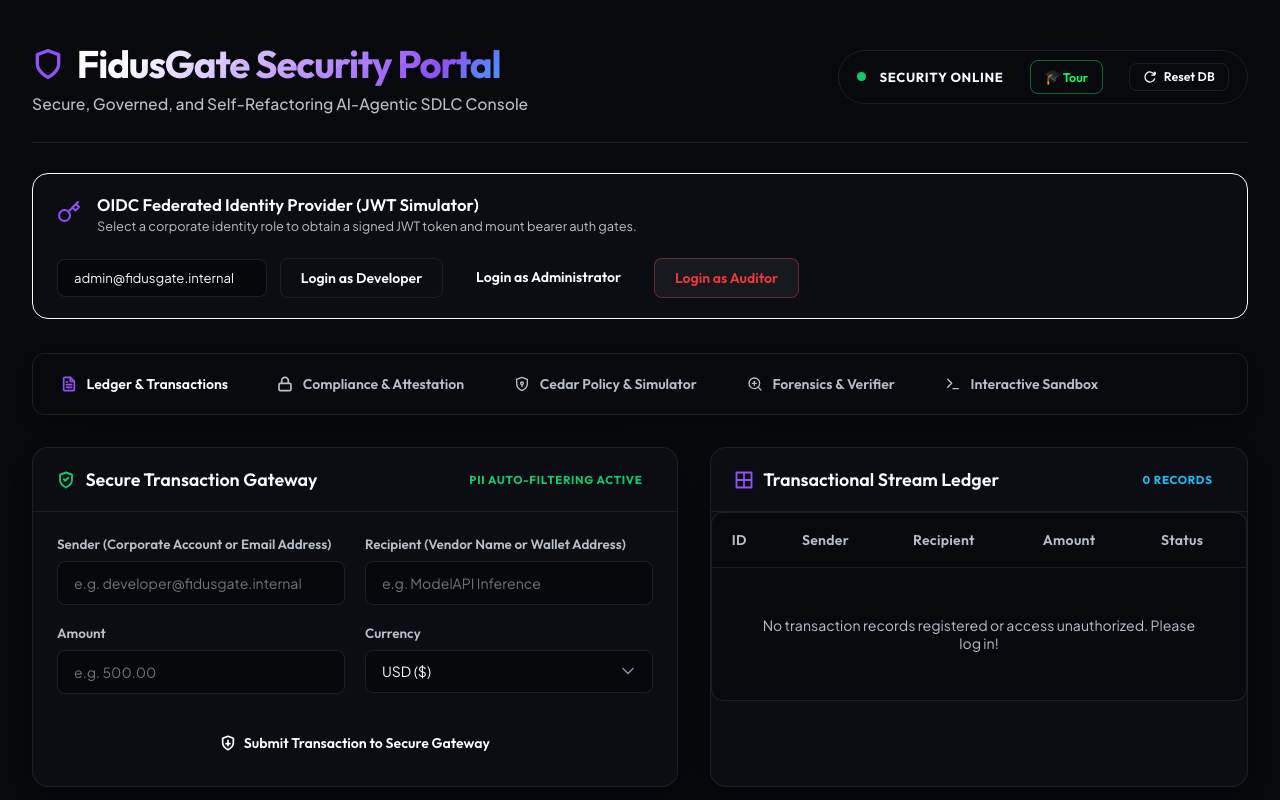The height and width of the screenshot is (800, 1280).
Task: Click the red Login as Auditor button
Action: coord(726,278)
